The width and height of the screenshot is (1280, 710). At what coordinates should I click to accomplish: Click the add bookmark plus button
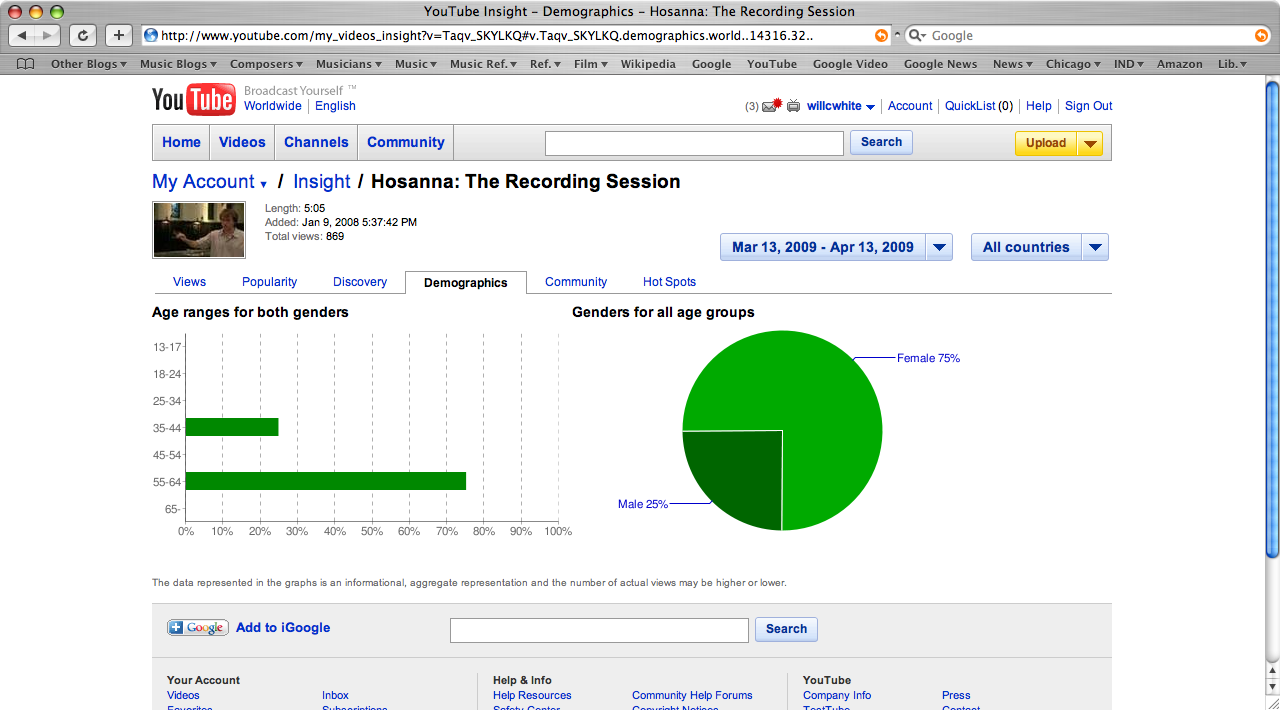coord(118,35)
